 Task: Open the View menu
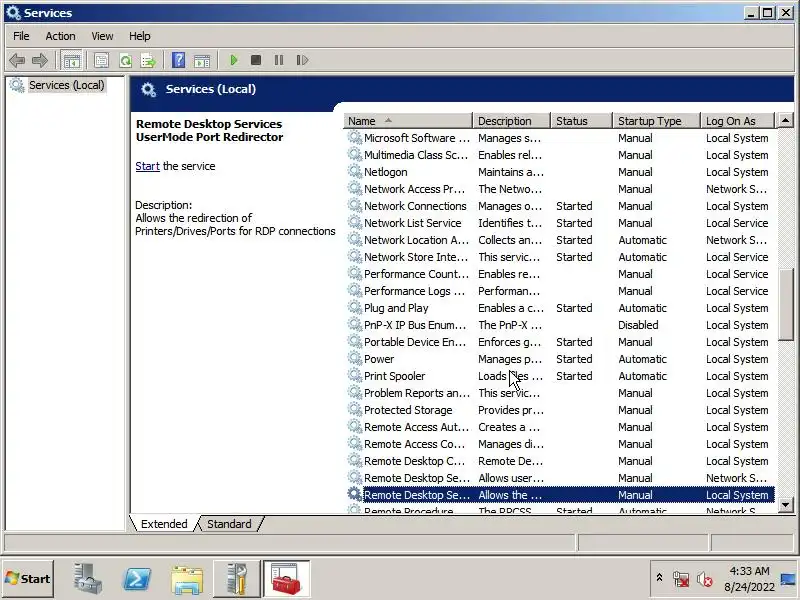tap(102, 36)
